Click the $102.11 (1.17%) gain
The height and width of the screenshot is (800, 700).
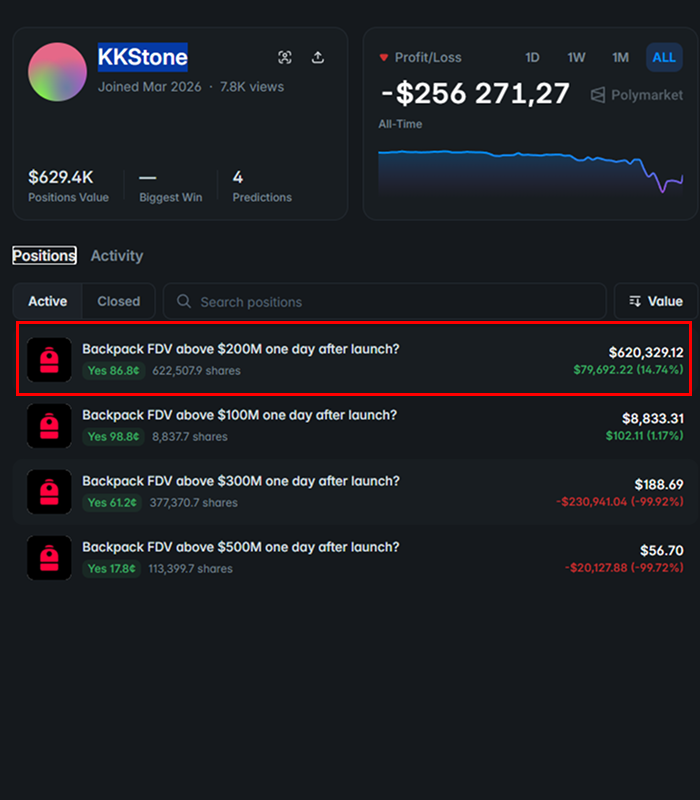pos(644,436)
